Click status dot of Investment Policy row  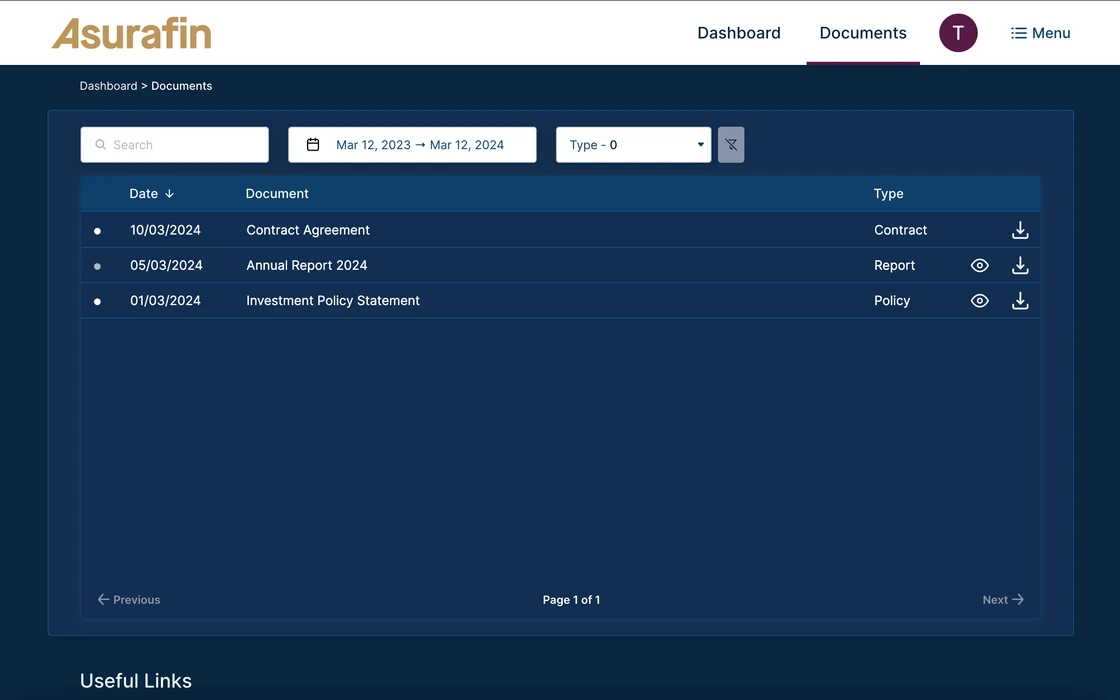point(97,301)
